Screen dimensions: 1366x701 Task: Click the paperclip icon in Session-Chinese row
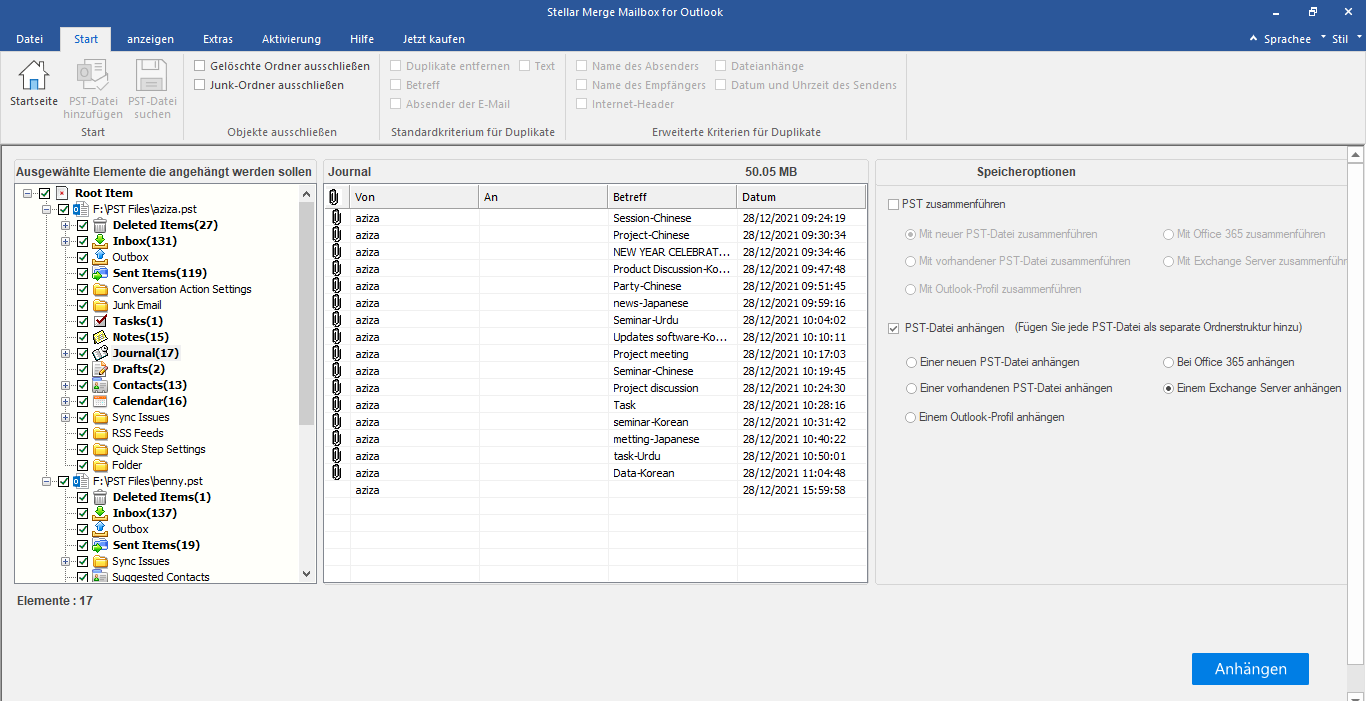pyautogui.click(x=335, y=218)
